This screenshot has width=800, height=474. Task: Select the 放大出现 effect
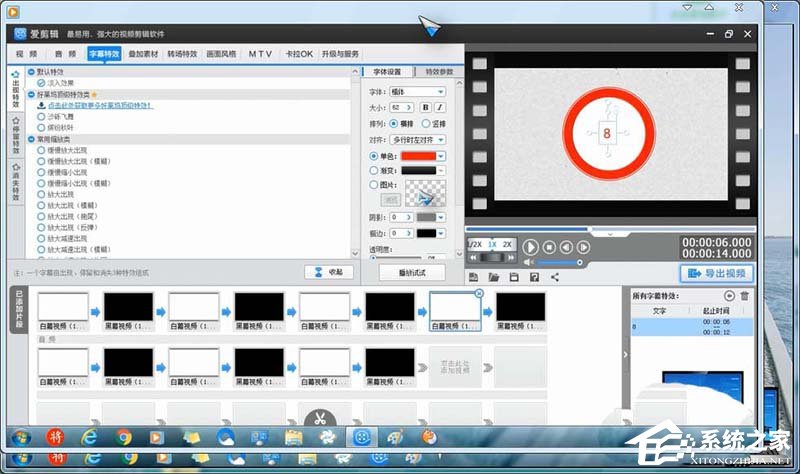56,194
